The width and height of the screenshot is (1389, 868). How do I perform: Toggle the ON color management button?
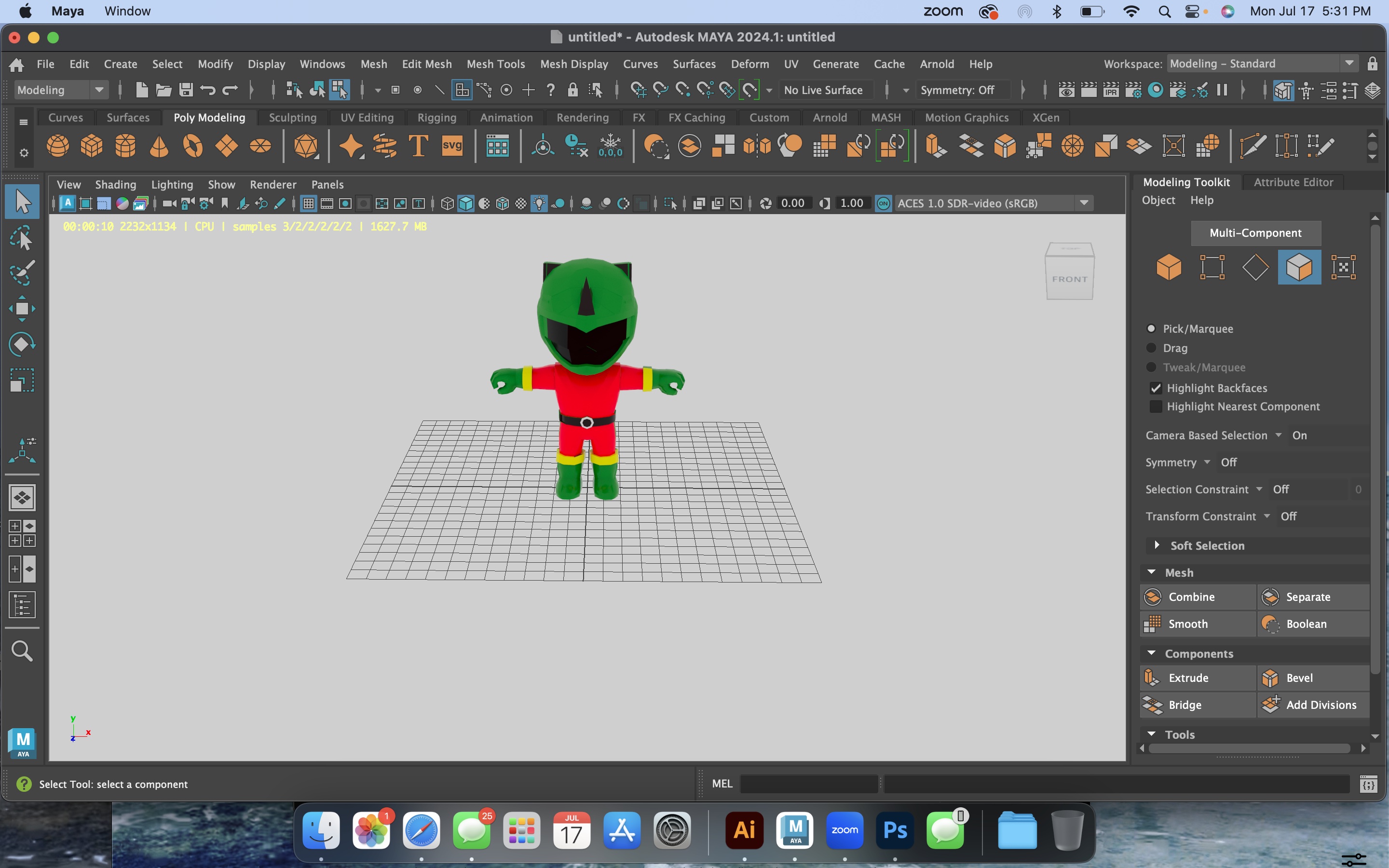click(884, 203)
